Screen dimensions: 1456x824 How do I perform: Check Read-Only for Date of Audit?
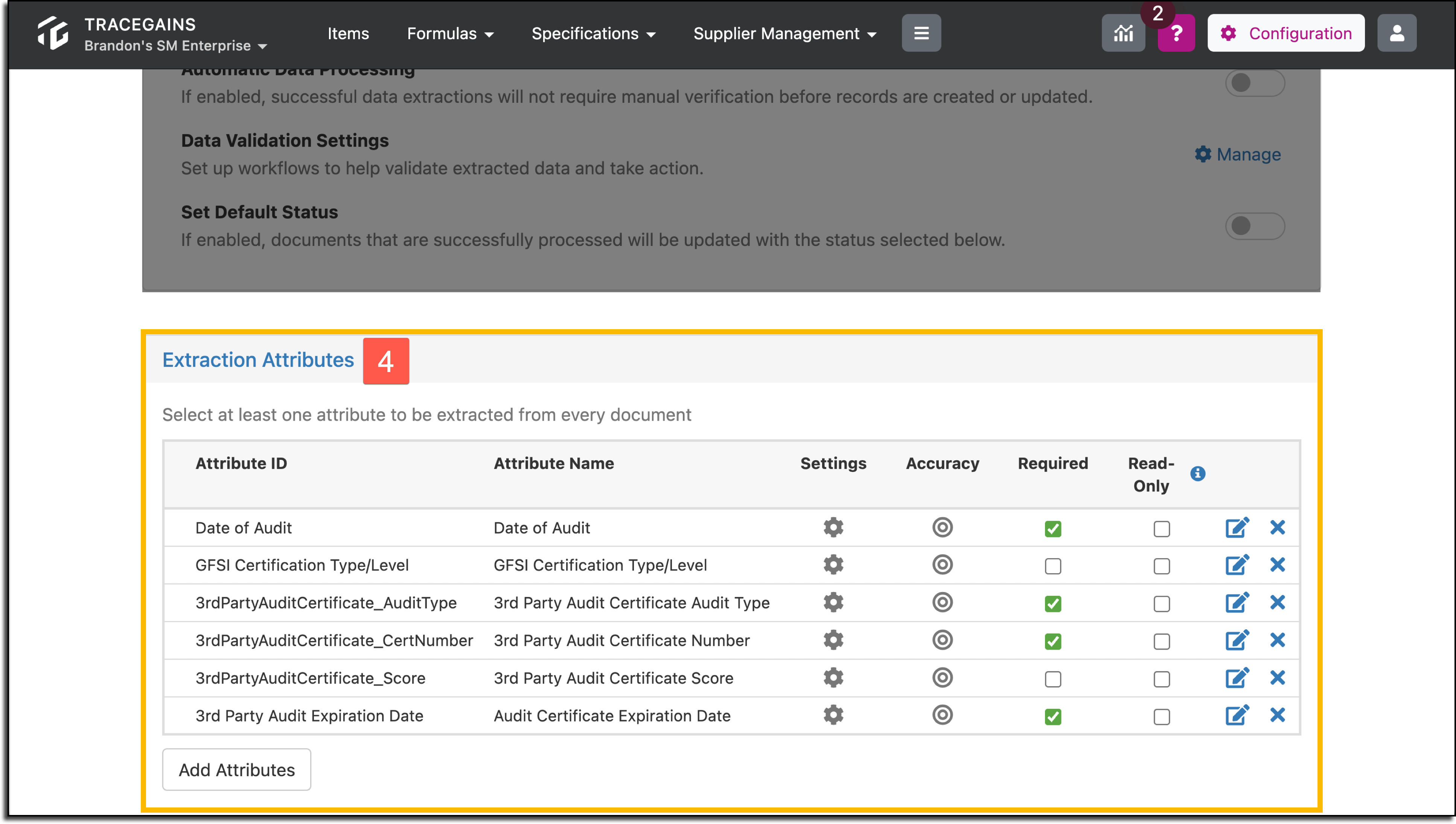click(1161, 529)
